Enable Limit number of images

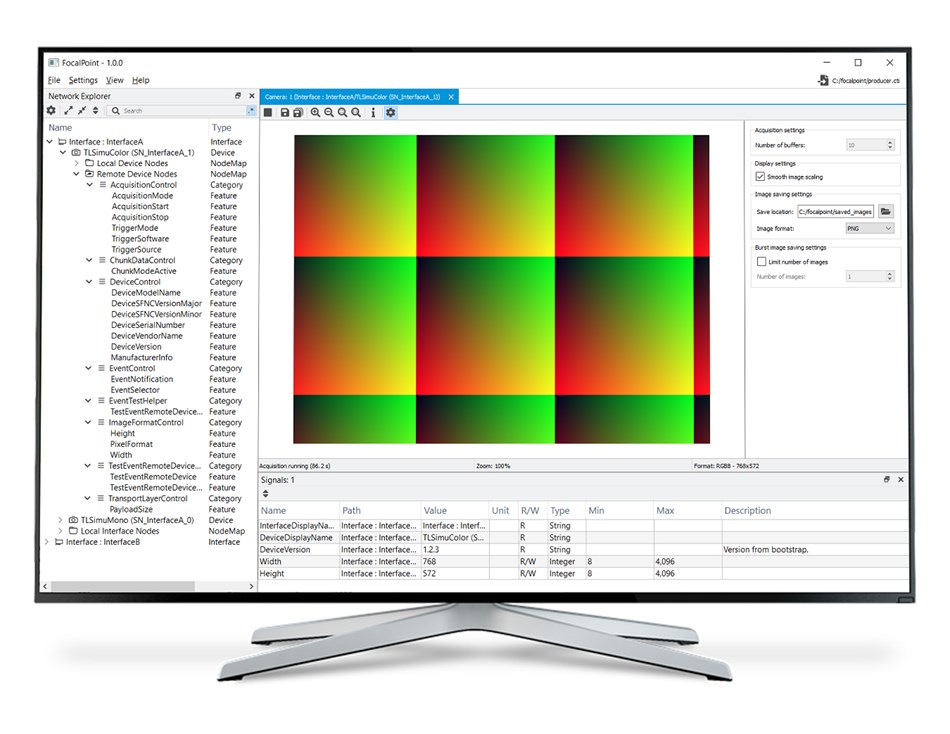761,262
